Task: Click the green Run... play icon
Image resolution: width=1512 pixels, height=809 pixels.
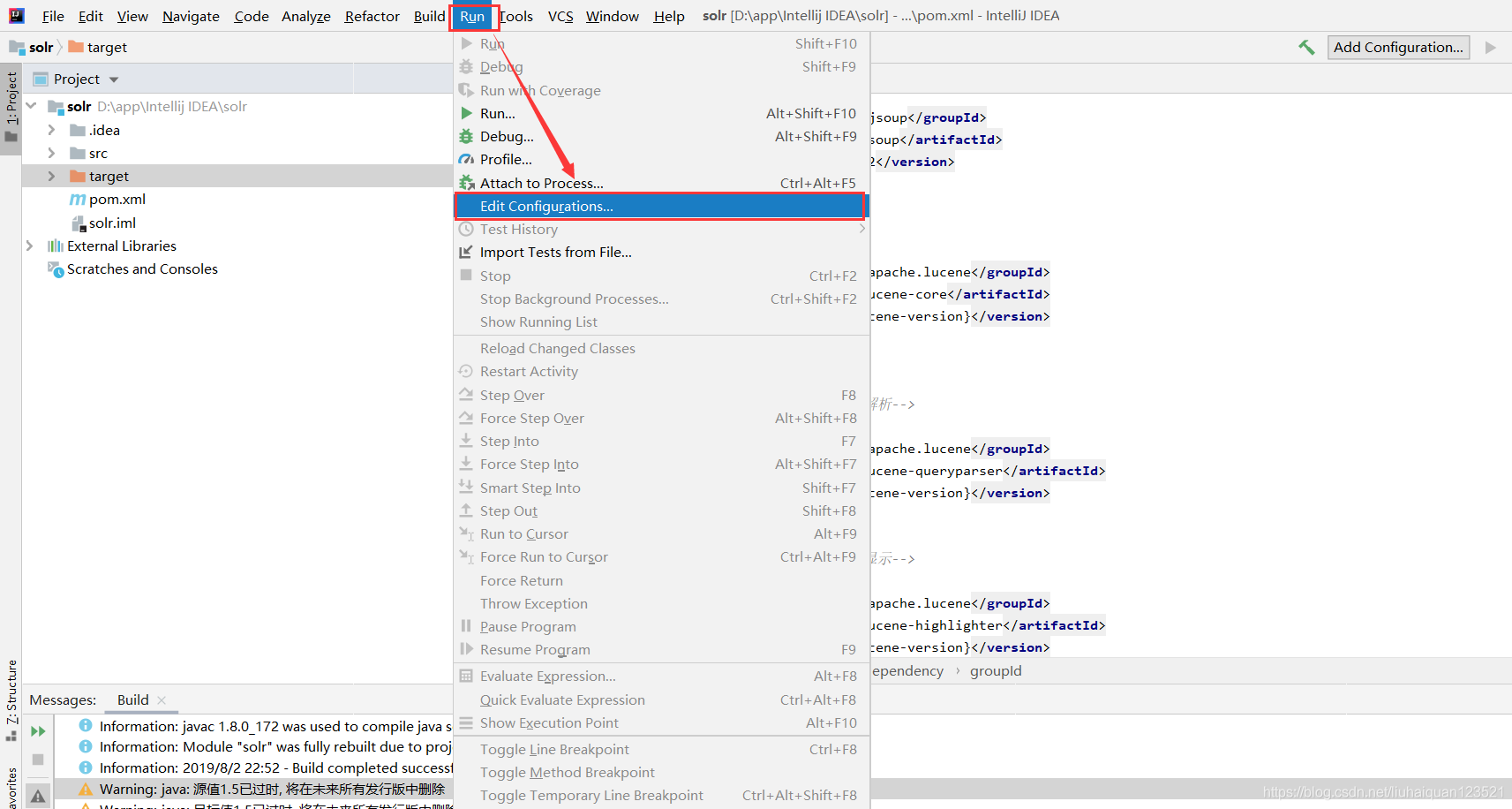Action: pyautogui.click(x=466, y=113)
